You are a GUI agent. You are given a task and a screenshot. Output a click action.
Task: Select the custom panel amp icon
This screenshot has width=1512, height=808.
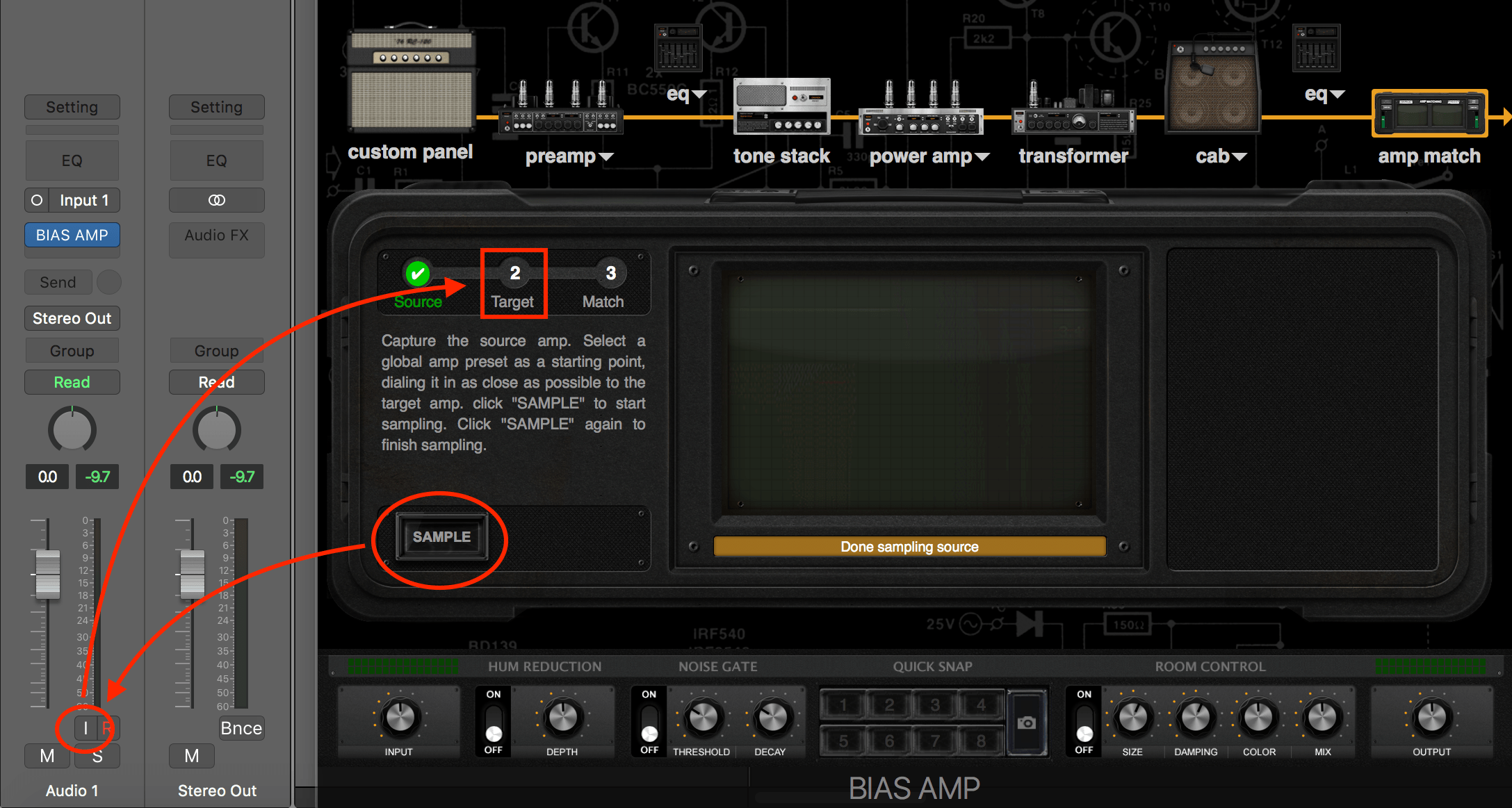[410, 80]
